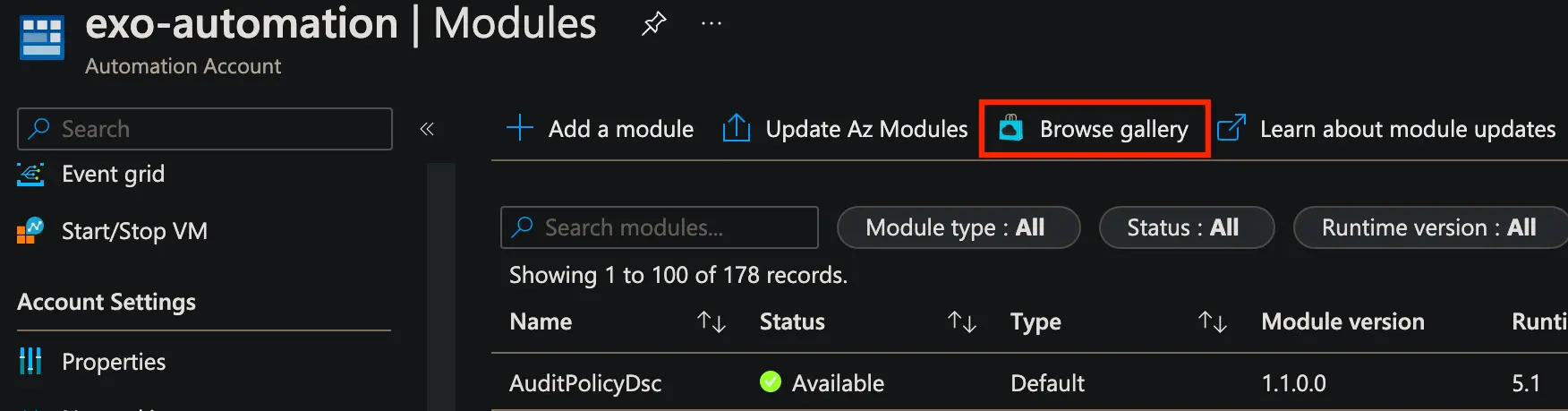Click the Start/Stop VM icon
1568x411 pixels.
pyautogui.click(x=30, y=231)
